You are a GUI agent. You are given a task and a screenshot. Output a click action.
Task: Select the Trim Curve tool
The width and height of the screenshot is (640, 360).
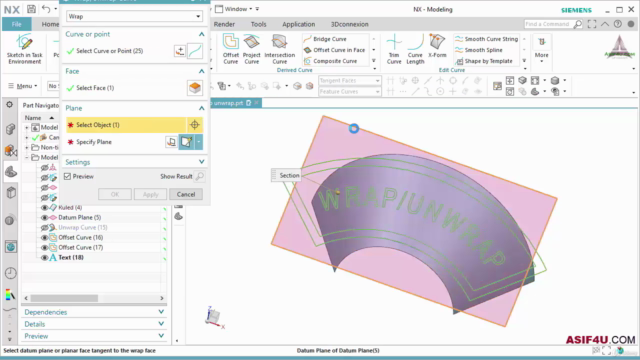click(x=394, y=49)
